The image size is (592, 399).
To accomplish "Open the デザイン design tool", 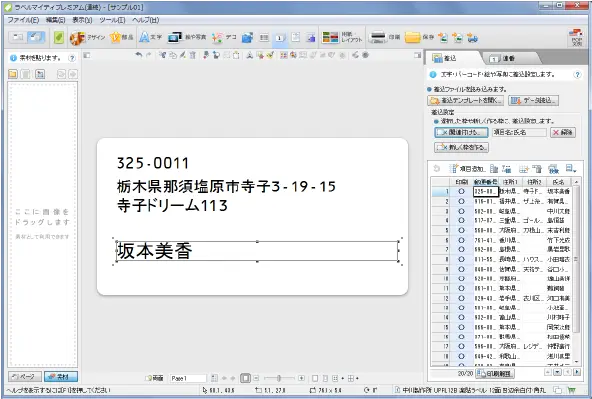I will point(88,37).
